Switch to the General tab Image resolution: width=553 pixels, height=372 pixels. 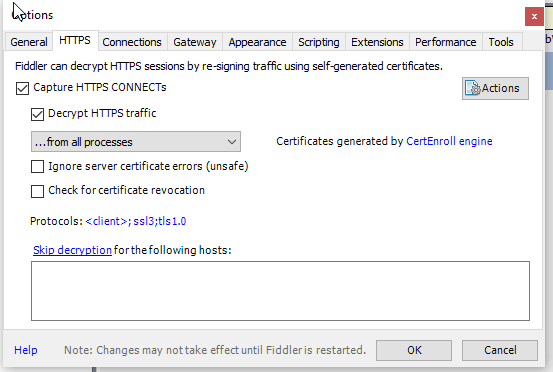tap(29, 42)
